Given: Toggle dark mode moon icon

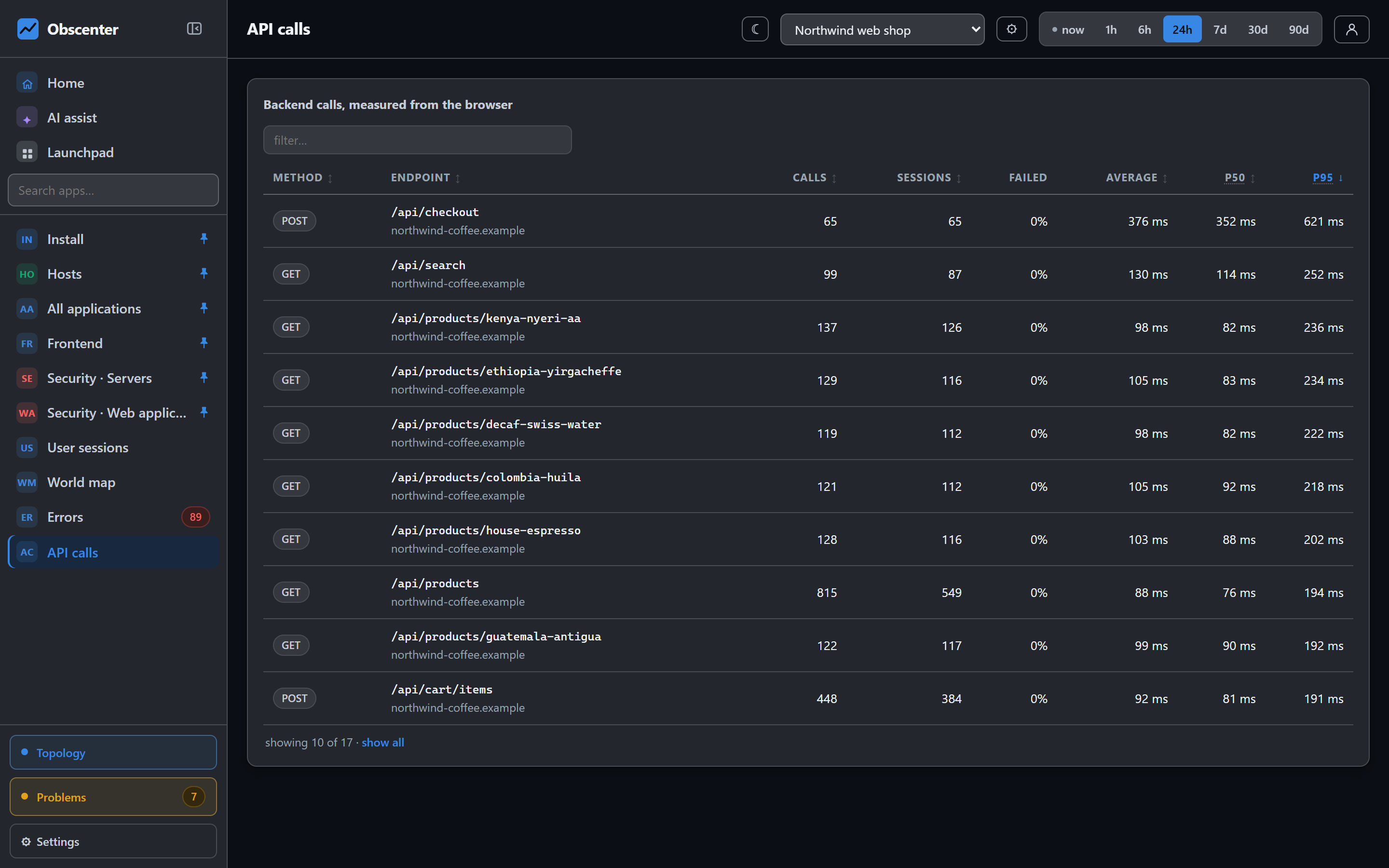Looking at the screenshot, I should [755, 29].
